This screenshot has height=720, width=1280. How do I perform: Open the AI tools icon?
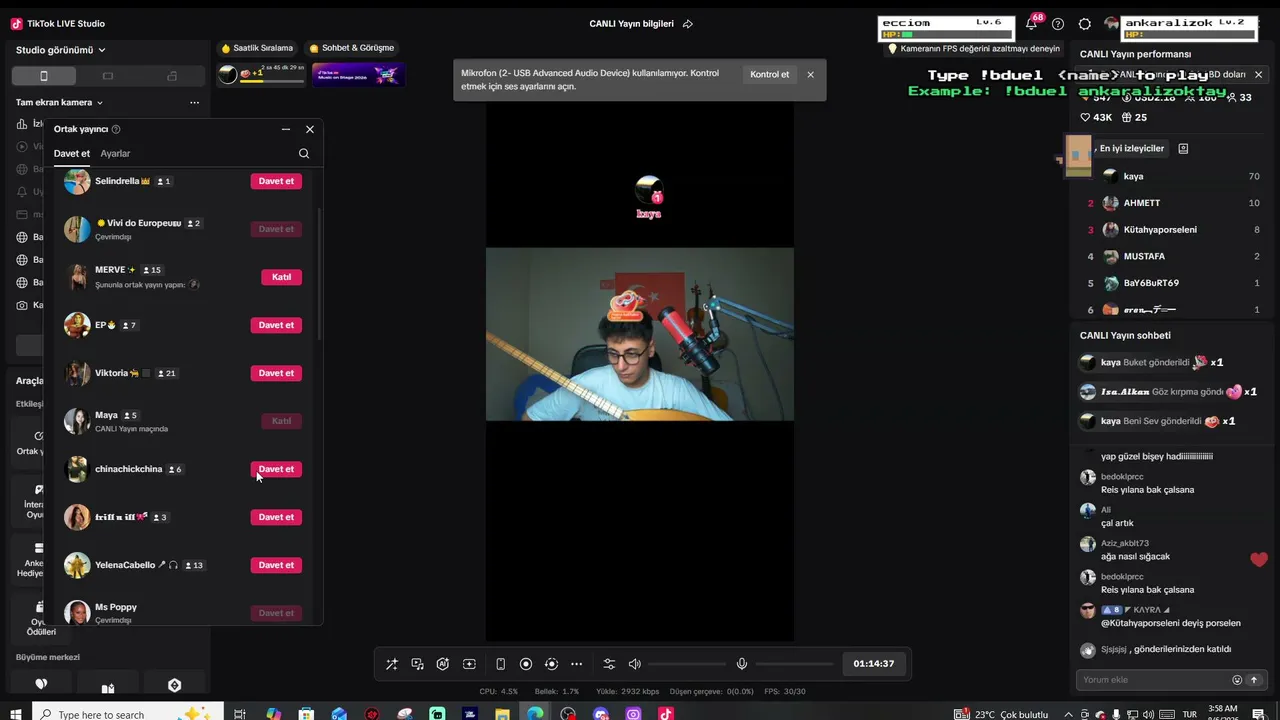[443, 664]
